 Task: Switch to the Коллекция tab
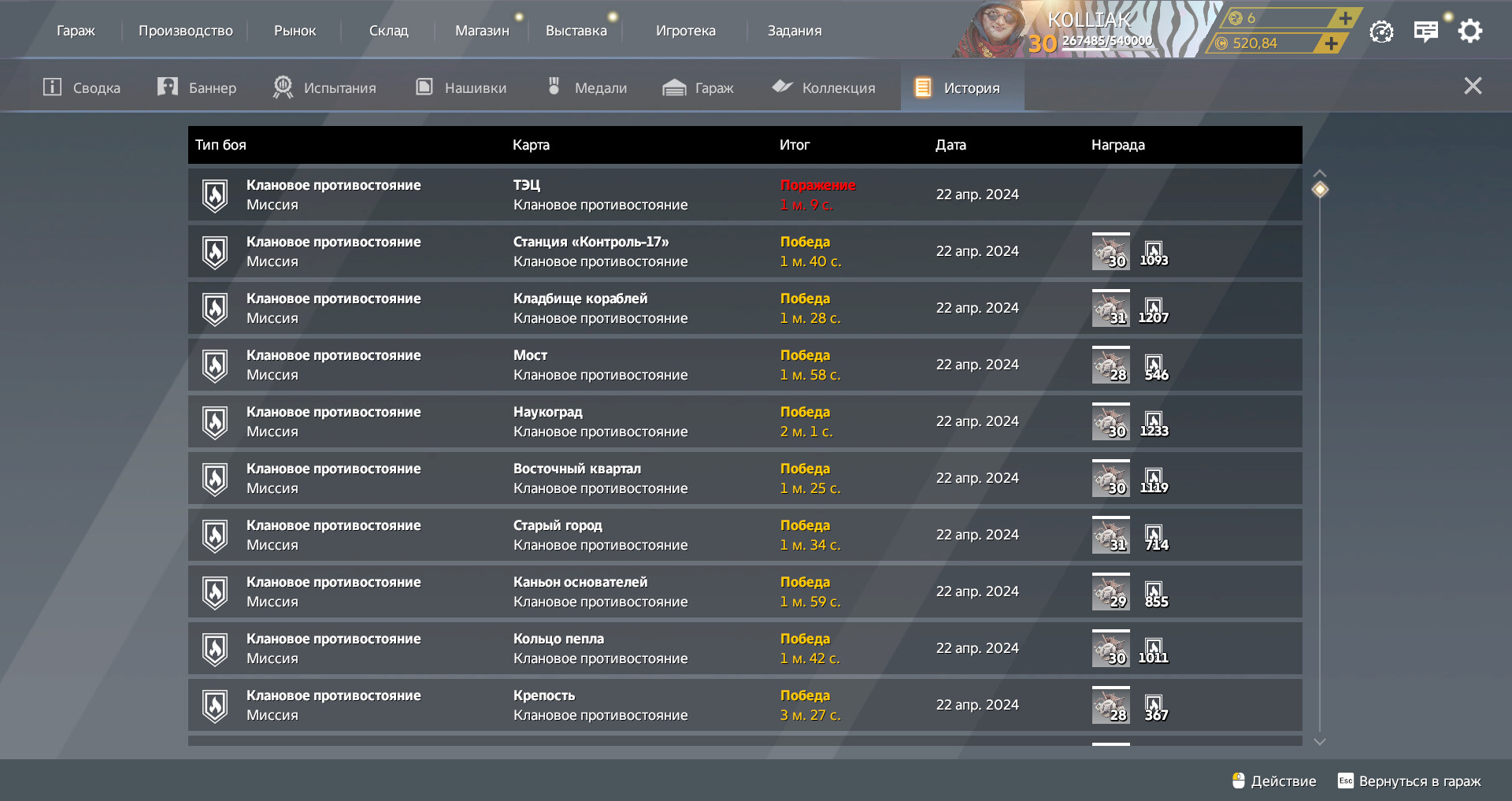click(823, 87)
